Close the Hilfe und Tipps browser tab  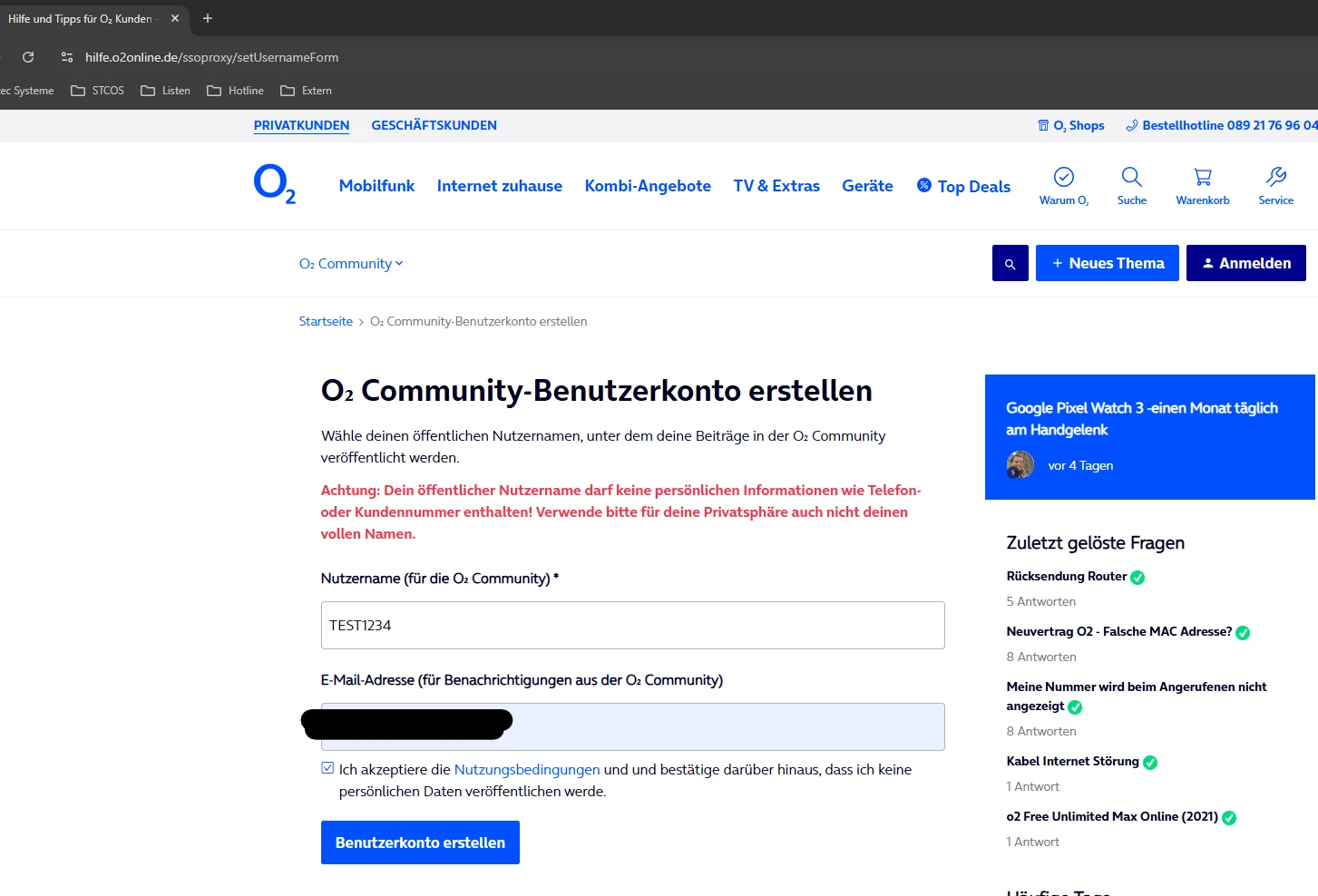175,18
